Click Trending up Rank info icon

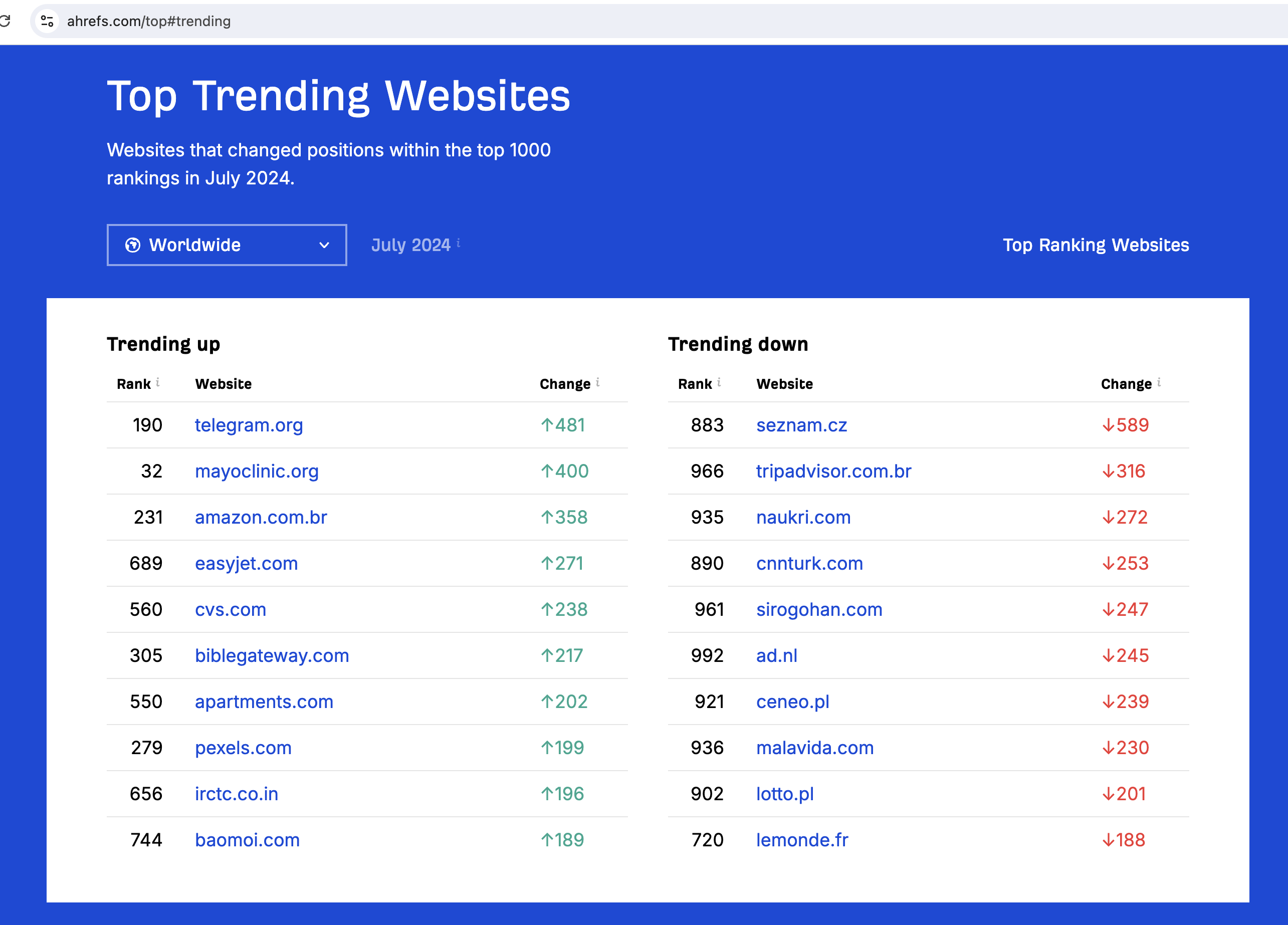(x=157, y=382)
